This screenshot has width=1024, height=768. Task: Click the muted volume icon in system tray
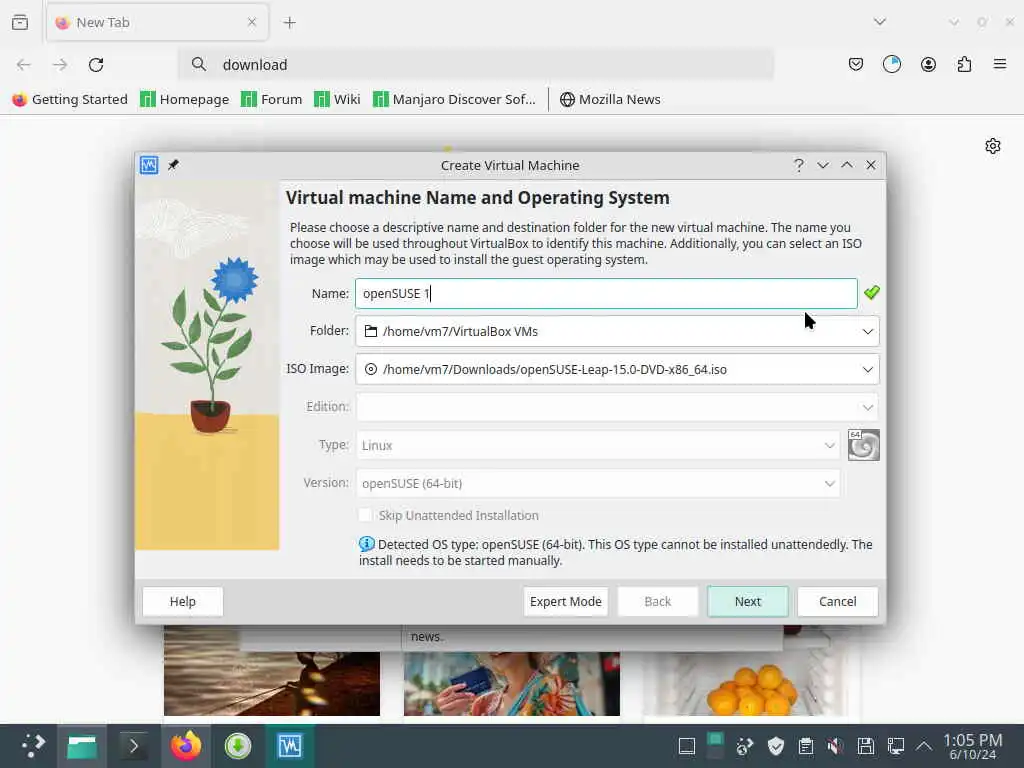click(835, 746)
